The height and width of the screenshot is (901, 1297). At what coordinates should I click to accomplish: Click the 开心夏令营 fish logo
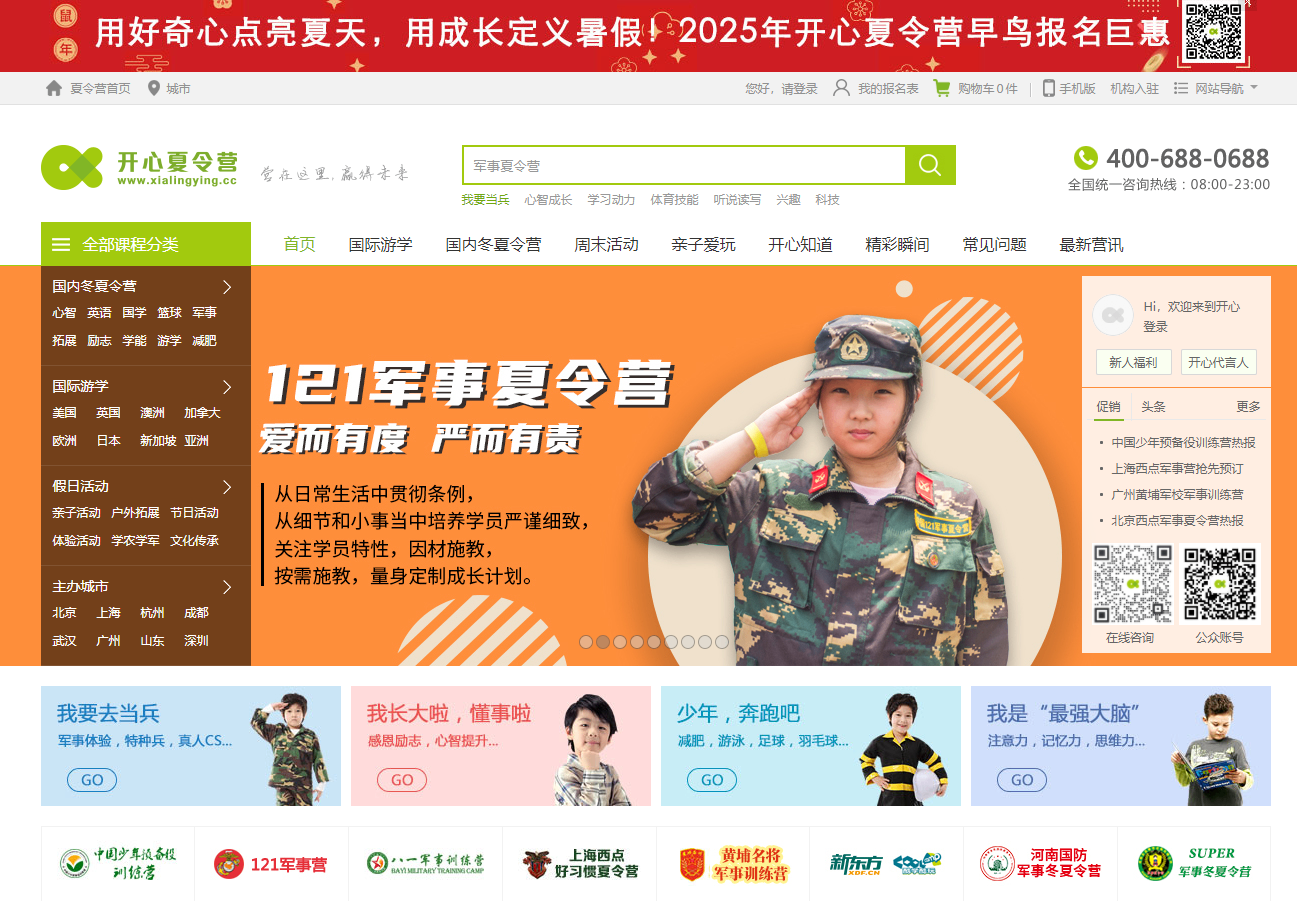pos(72,167)
